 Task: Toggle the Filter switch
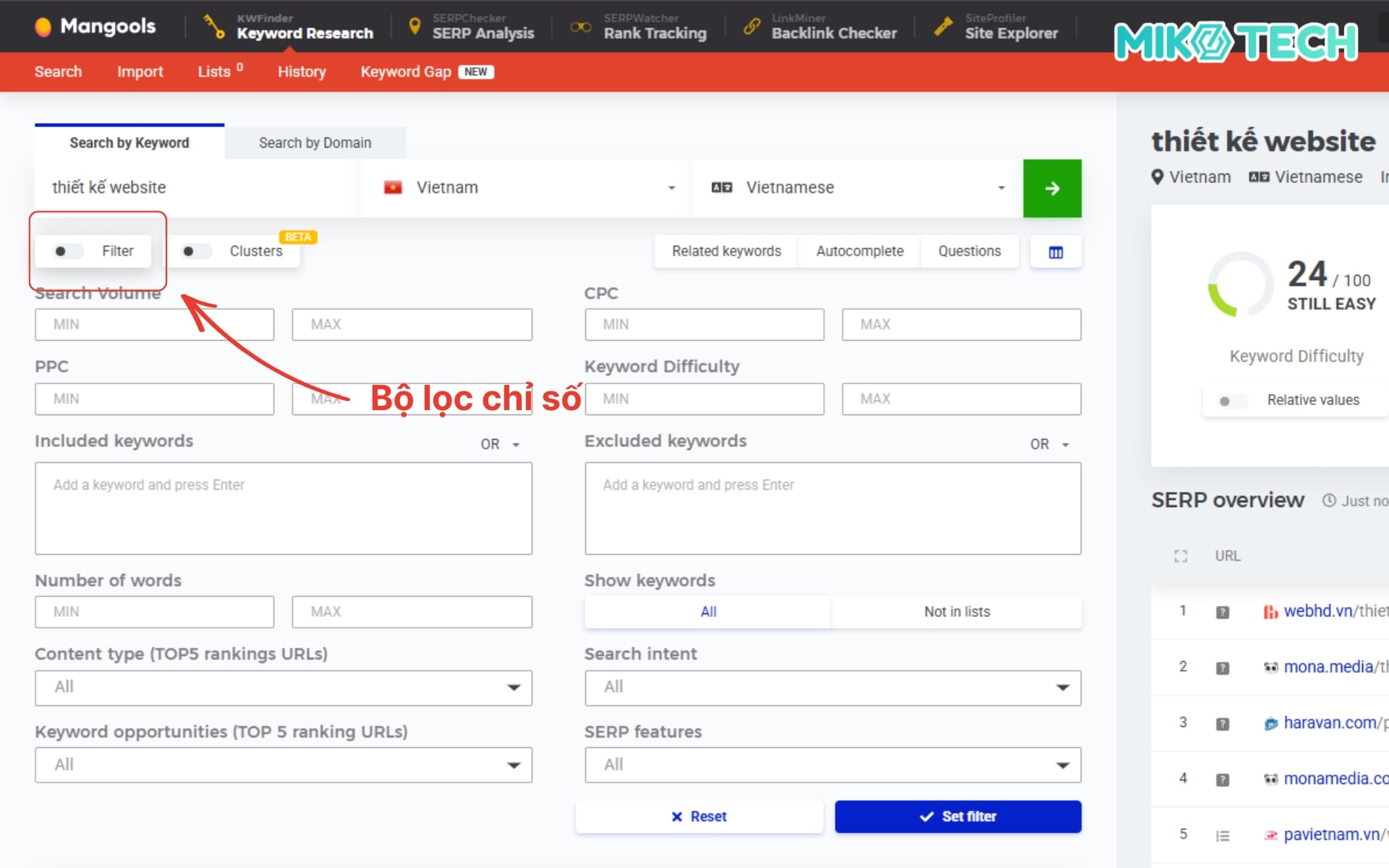point(69,252)
